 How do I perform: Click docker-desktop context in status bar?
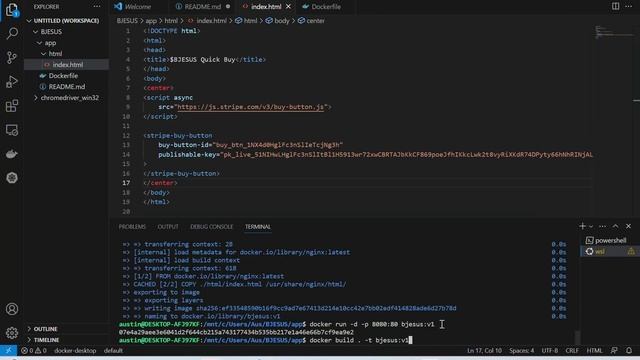75,350
